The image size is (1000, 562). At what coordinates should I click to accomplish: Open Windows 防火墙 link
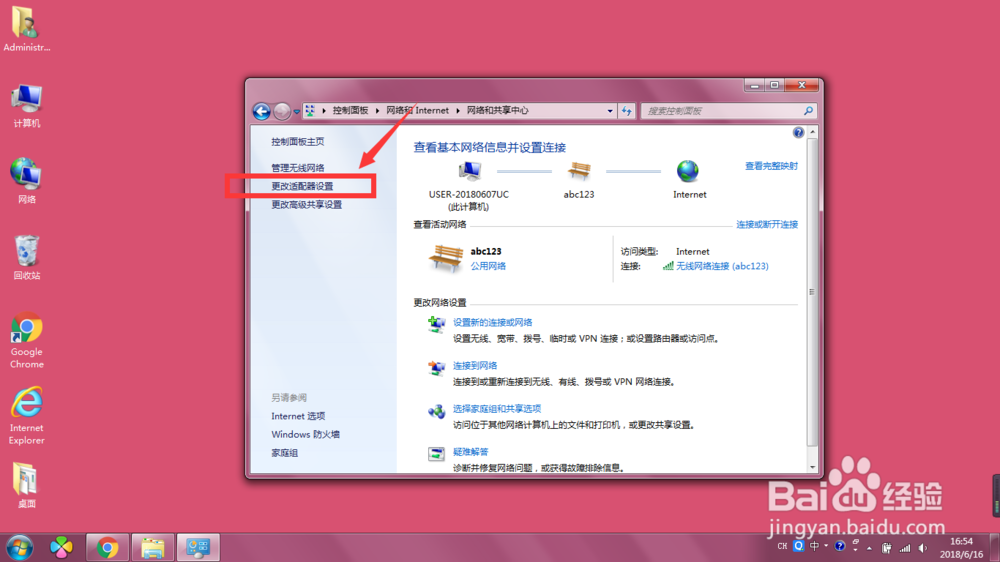tap(305, 434)
